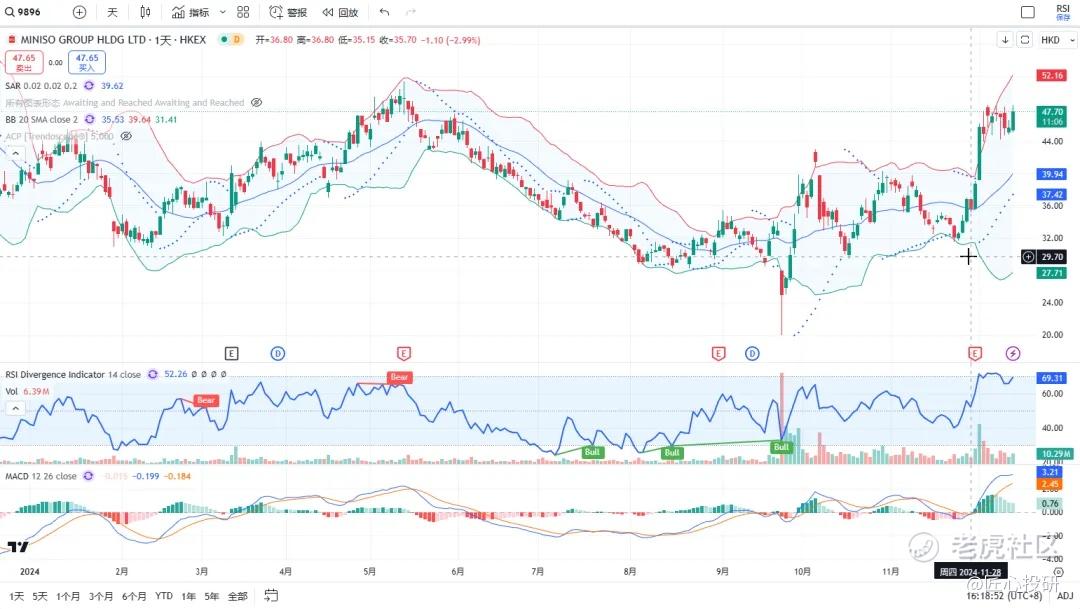Open the go-to-date calendar icon

(271, 596)
